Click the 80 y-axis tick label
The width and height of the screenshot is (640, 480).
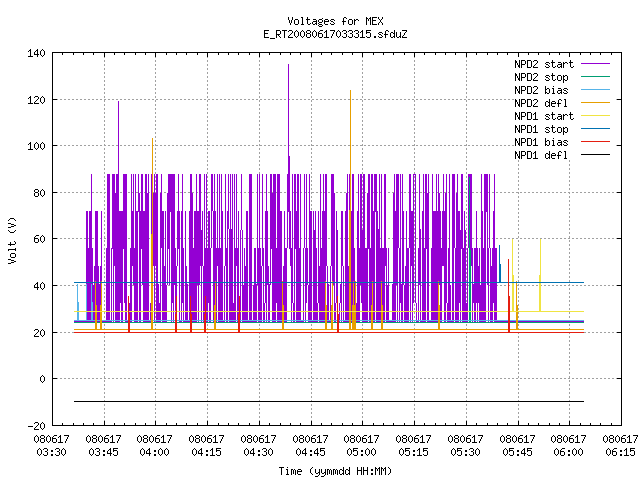coord(40,193)
